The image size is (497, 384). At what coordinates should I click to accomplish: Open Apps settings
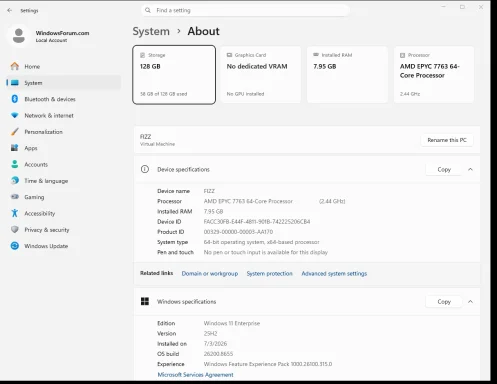pos(63,148)
